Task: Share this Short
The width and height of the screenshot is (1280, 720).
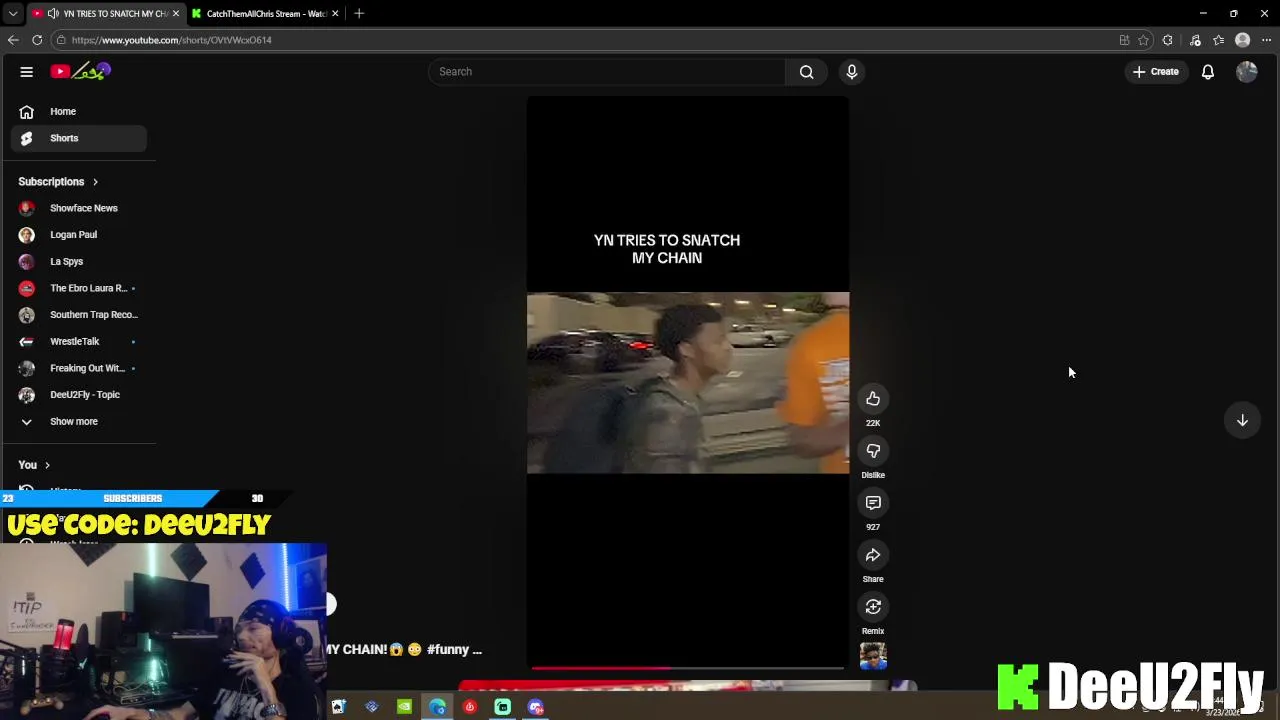Action: coord(873,555)
